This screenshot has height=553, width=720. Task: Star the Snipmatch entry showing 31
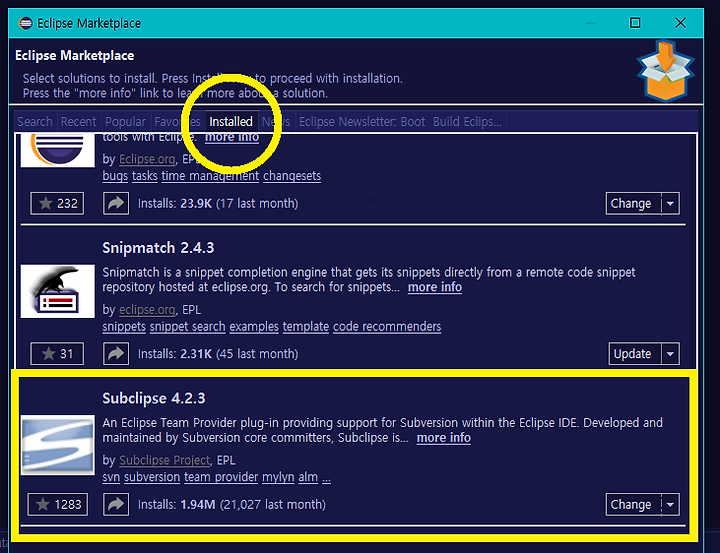click(x=57, y=354)
